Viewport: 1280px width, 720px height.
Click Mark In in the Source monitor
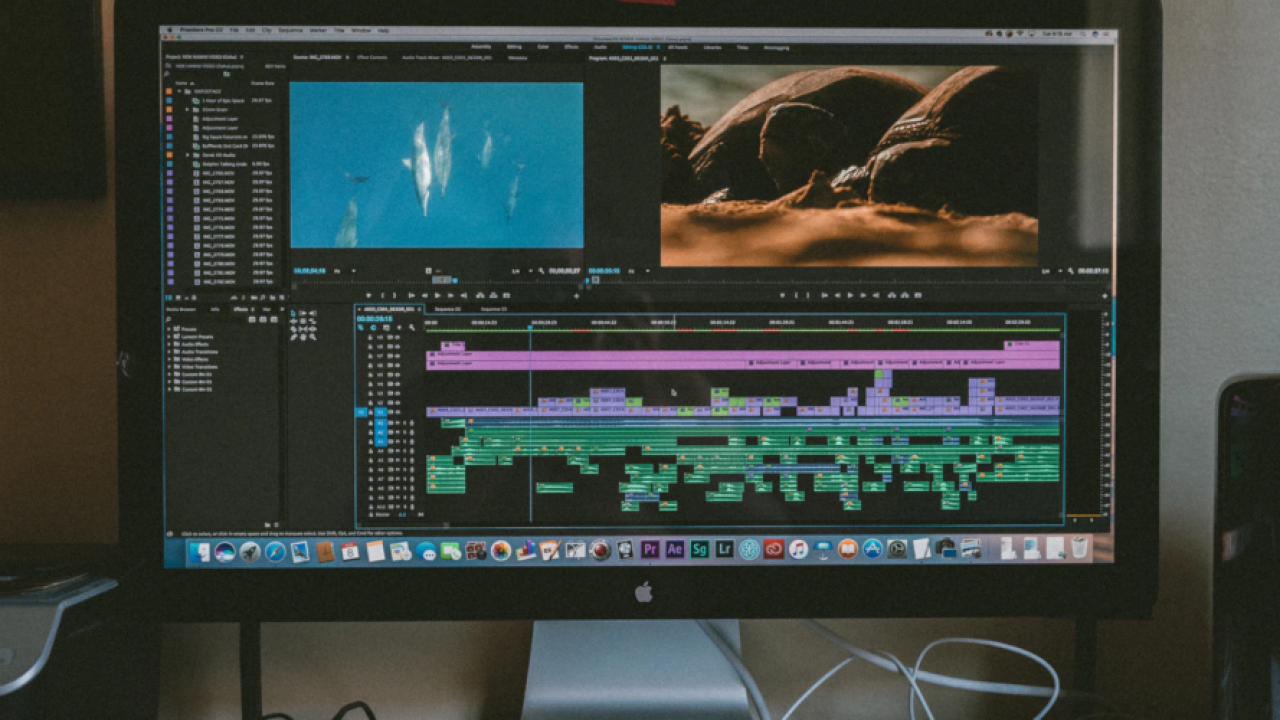382,295
